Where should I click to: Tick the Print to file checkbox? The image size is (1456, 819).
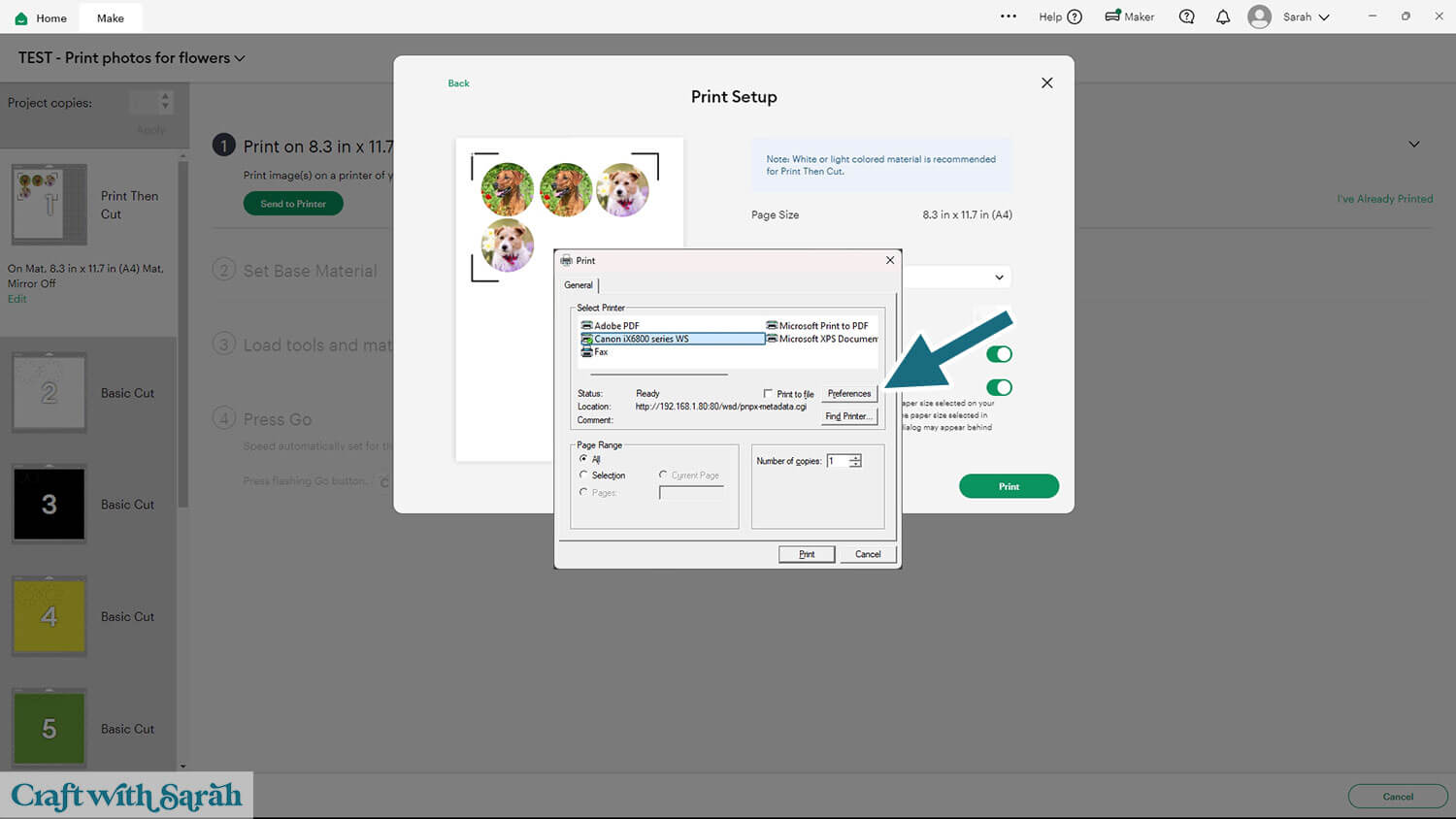coord(768,393)
